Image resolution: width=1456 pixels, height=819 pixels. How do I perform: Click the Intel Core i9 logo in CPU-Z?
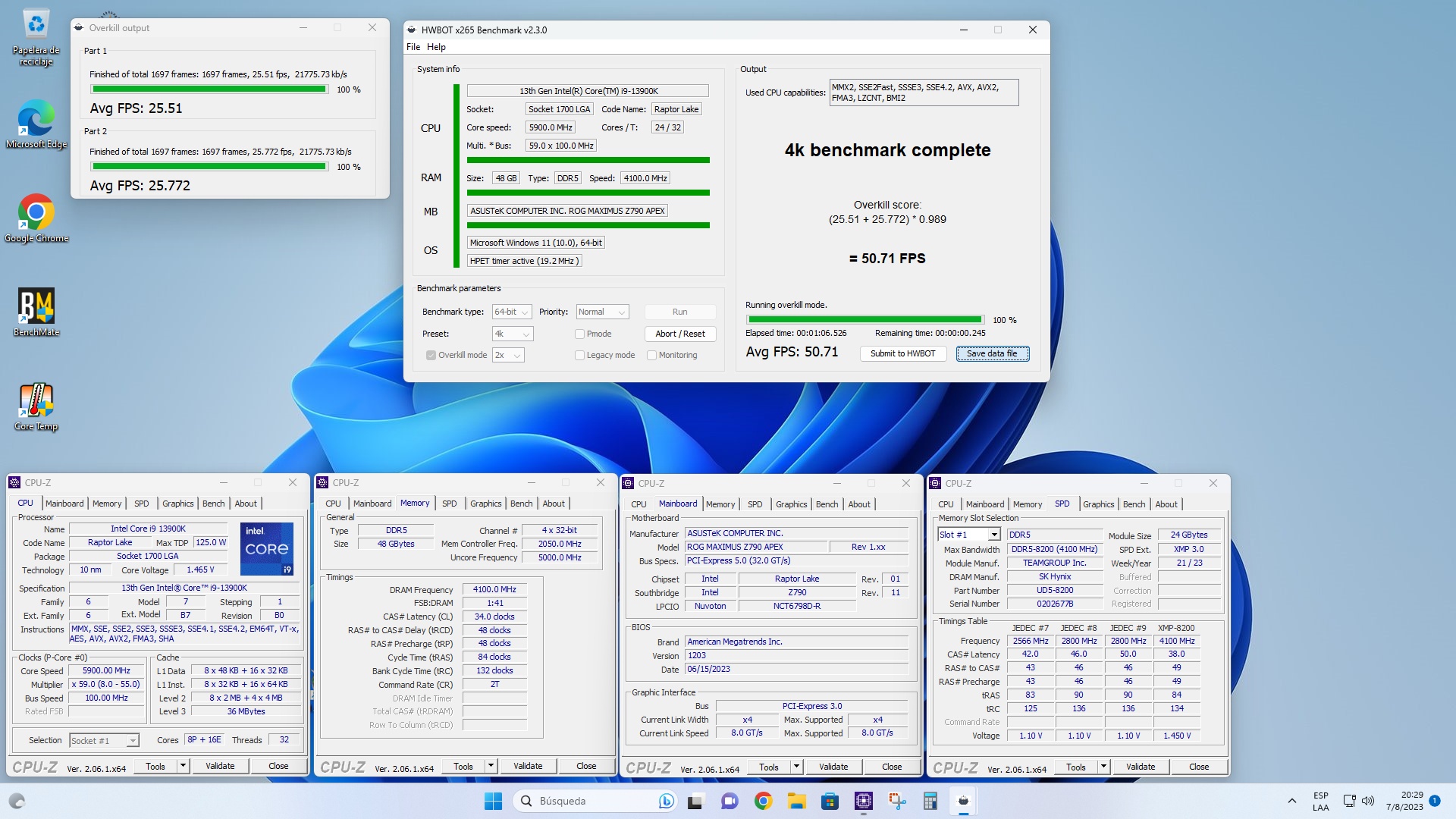267,548
